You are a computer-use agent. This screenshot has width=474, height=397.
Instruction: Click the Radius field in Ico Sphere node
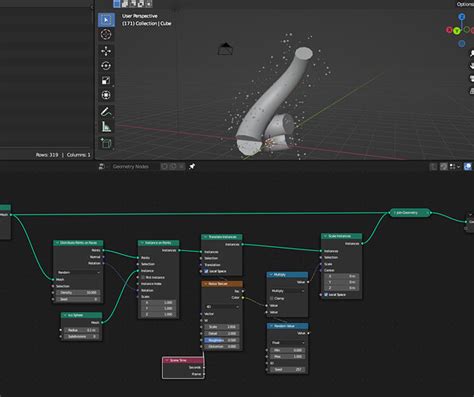tap(82, 330)
